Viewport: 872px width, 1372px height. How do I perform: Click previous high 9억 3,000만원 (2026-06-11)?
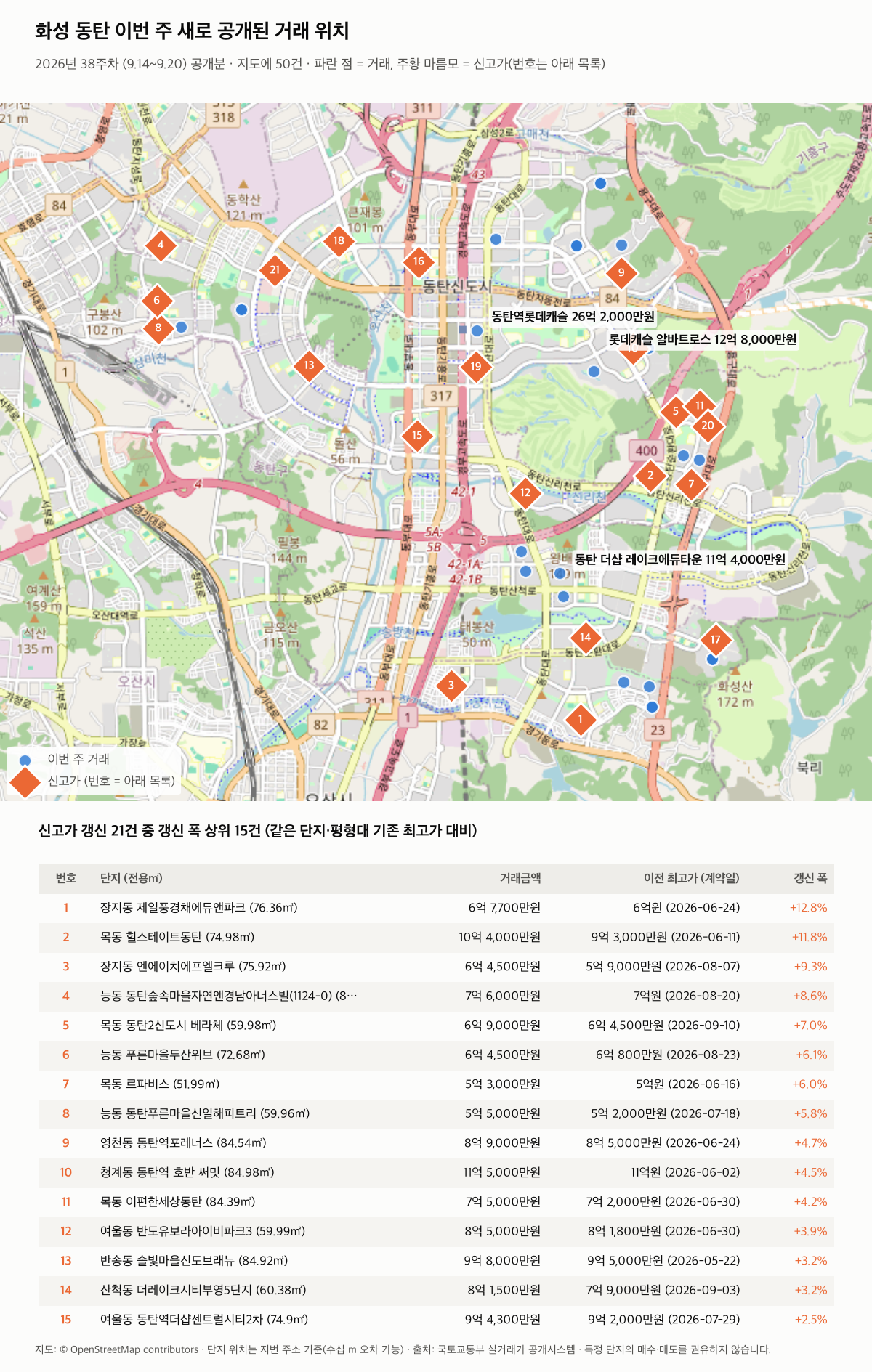(x=666, y=937)
